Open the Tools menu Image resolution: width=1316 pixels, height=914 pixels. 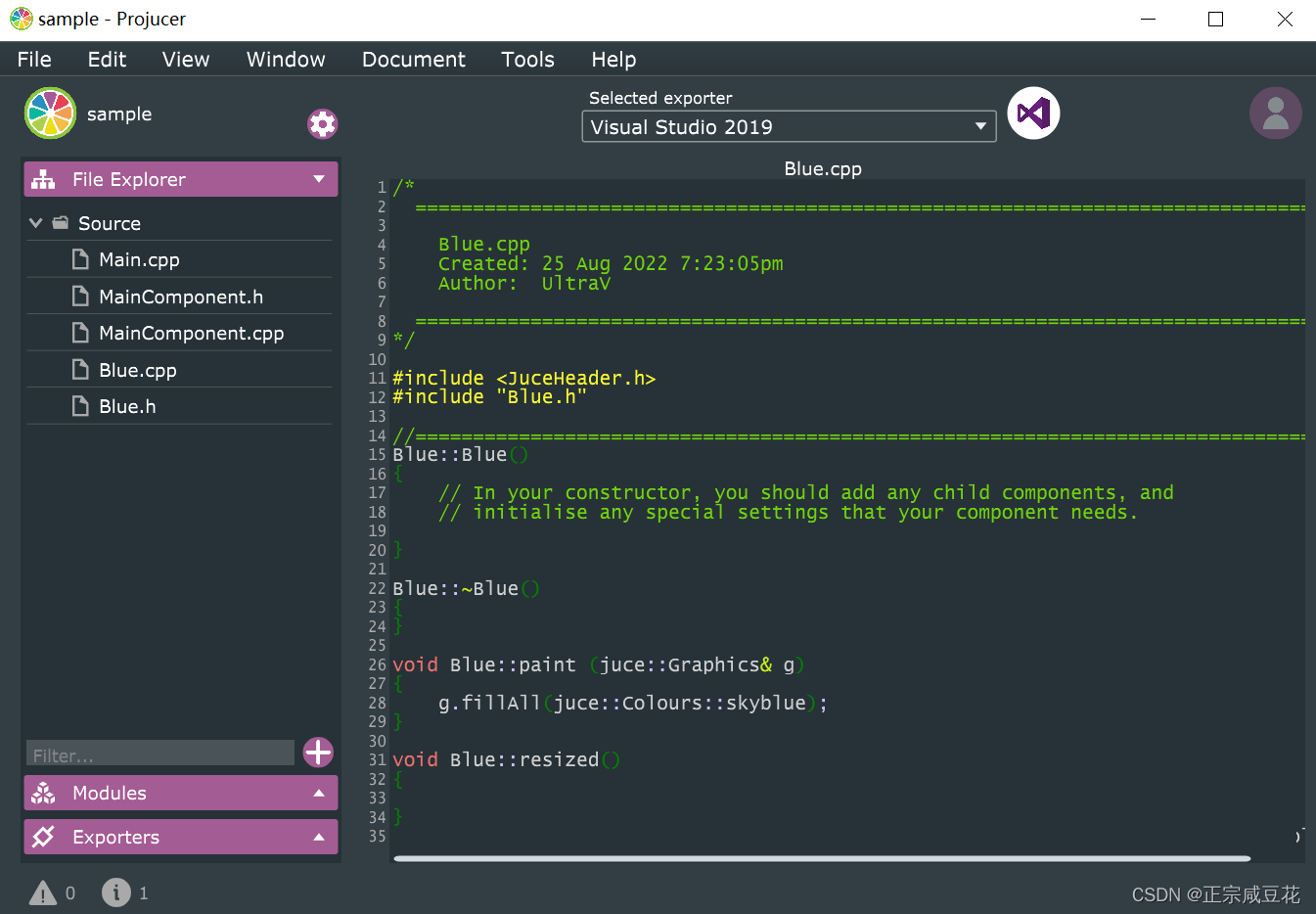527,59
